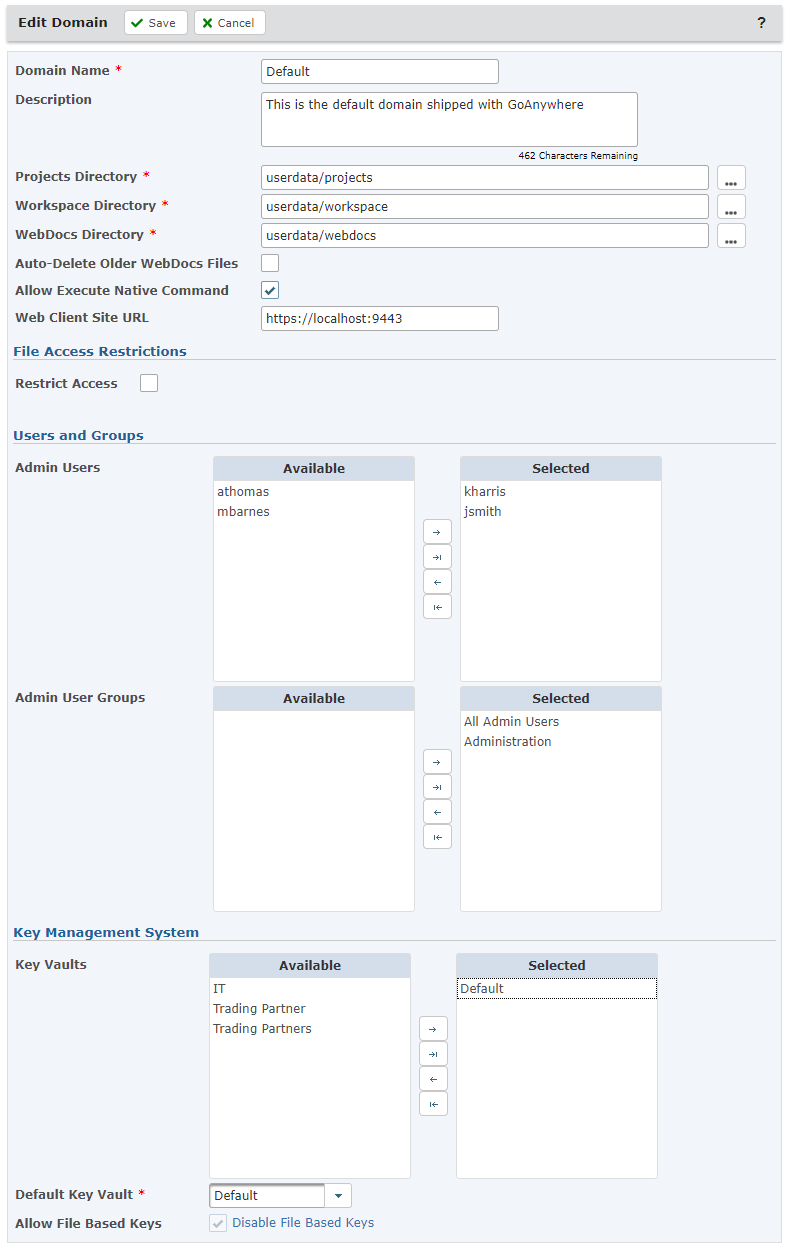Browse for the WebDocs Directory path

point(731,237)
